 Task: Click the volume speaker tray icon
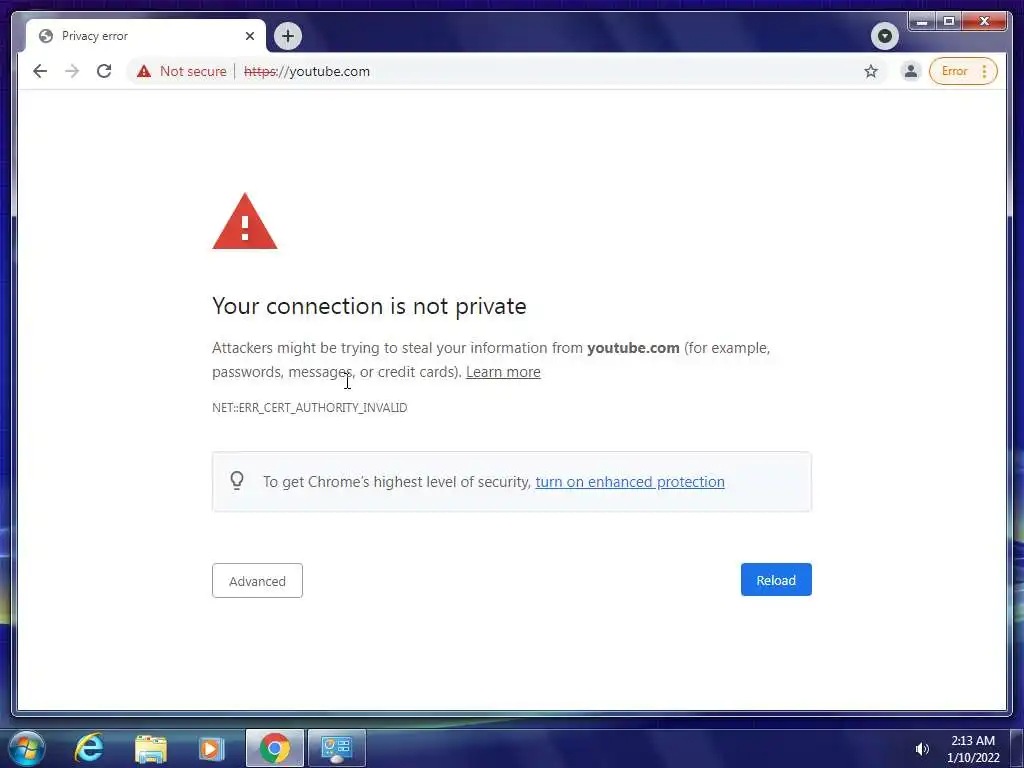tap(921, 749)
